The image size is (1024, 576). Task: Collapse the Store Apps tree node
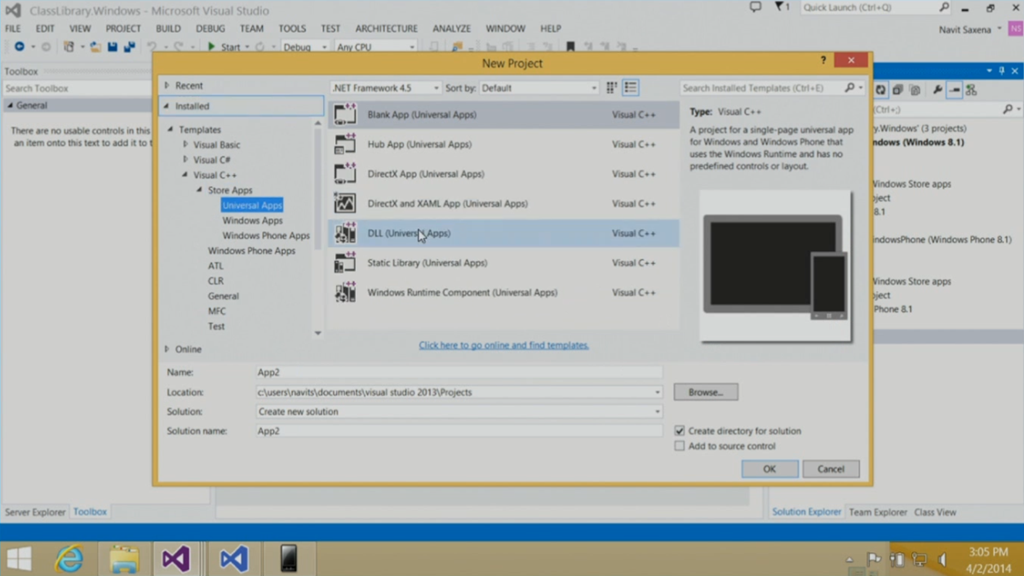[200, 190]
